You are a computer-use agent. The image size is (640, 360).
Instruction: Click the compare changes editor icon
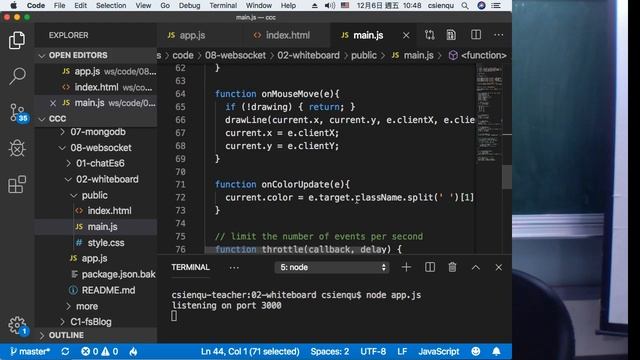coord(429,35)
